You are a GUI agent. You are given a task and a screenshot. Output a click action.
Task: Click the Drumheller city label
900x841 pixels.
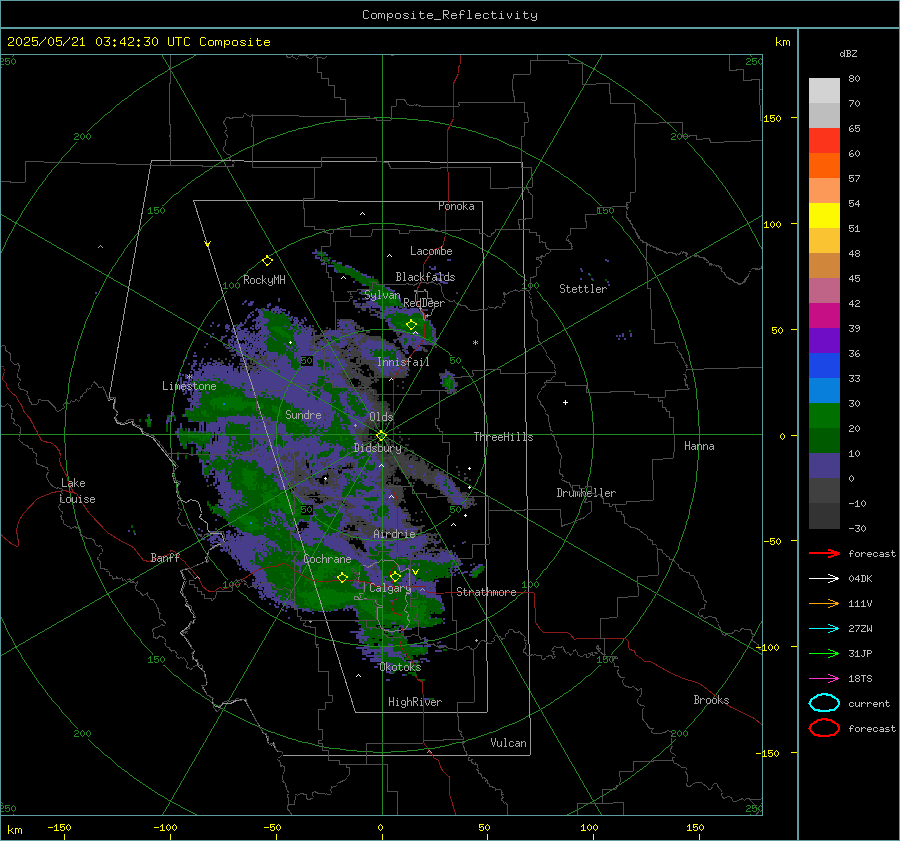coord(586,493)
